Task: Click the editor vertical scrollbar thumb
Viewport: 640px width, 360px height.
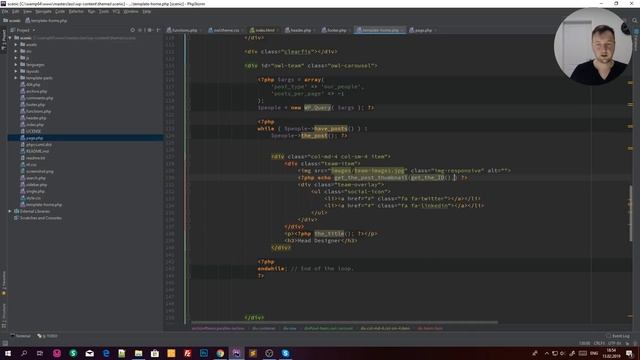Action: 630,212
